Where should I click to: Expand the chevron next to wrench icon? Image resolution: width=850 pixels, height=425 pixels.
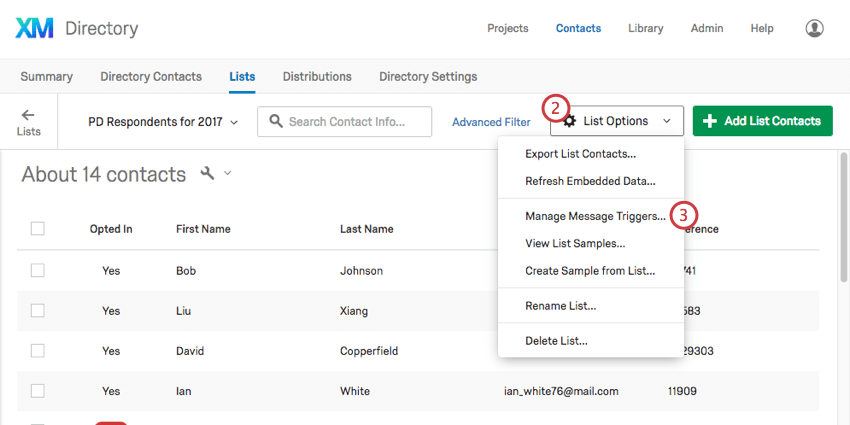[228, 174]
